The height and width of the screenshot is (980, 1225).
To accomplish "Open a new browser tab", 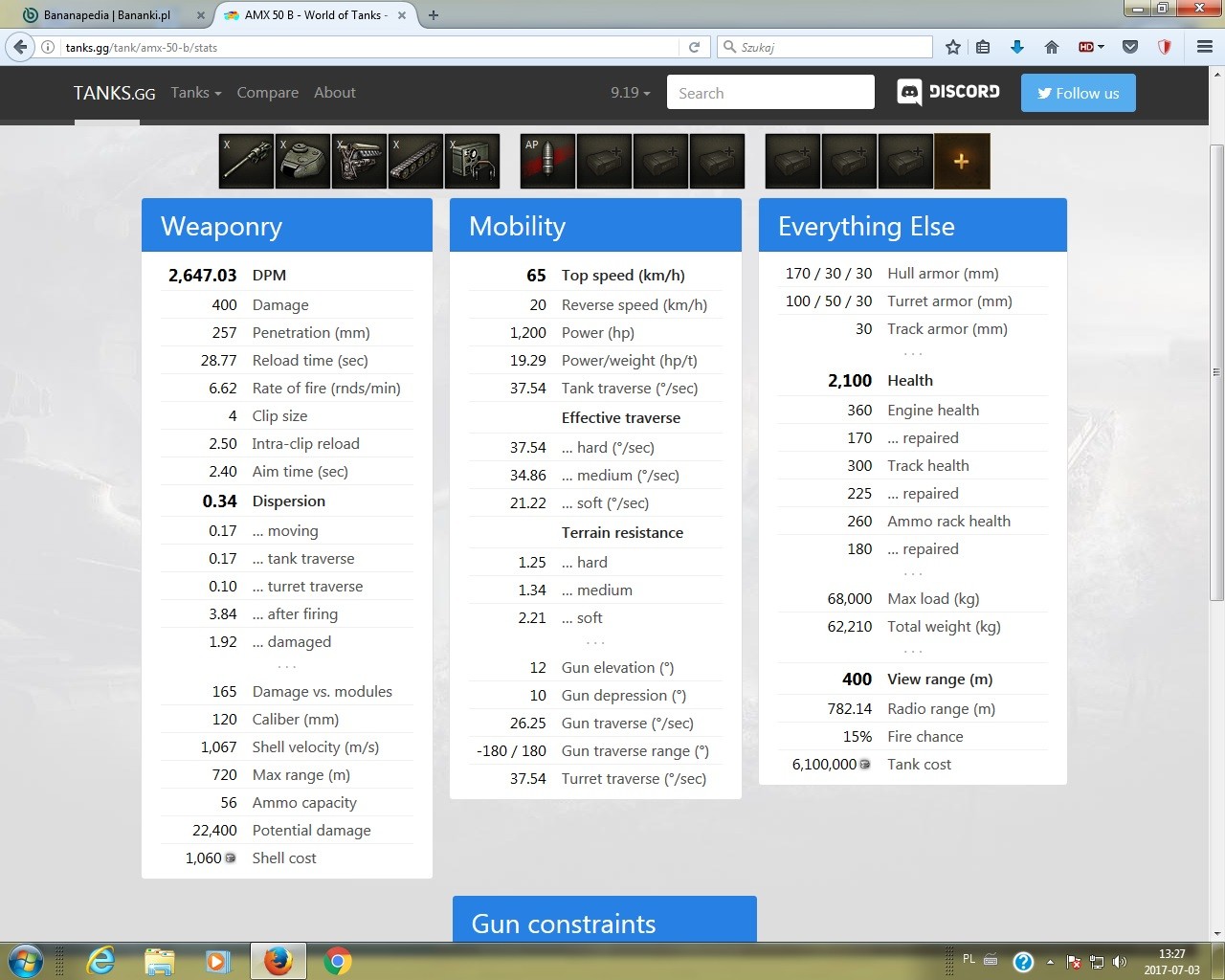I will pos(434,15).
